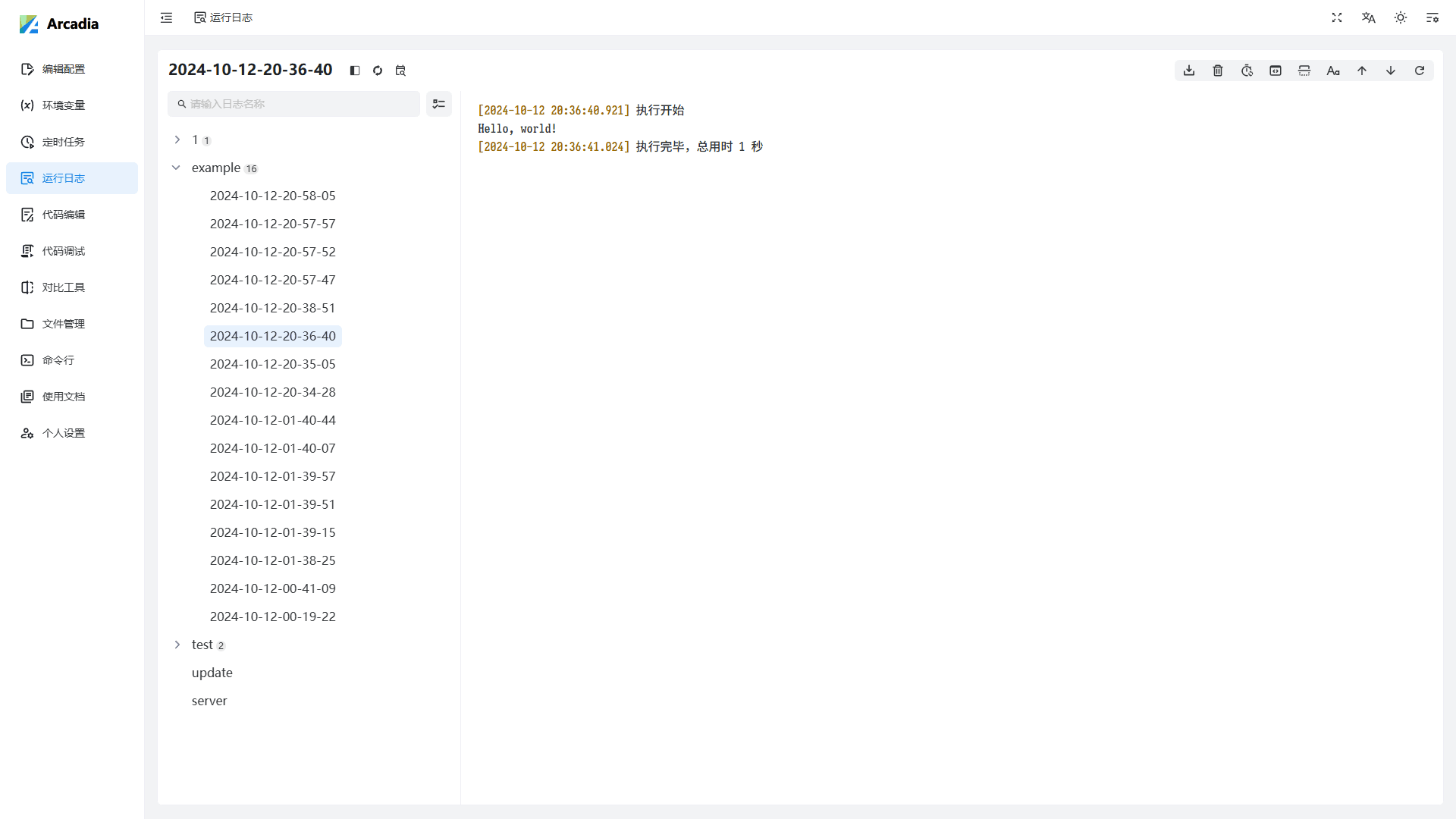Open 定时任务 in the sidebar
Viewport: 1456px width, 819px height.
click(x=64, y=142)
